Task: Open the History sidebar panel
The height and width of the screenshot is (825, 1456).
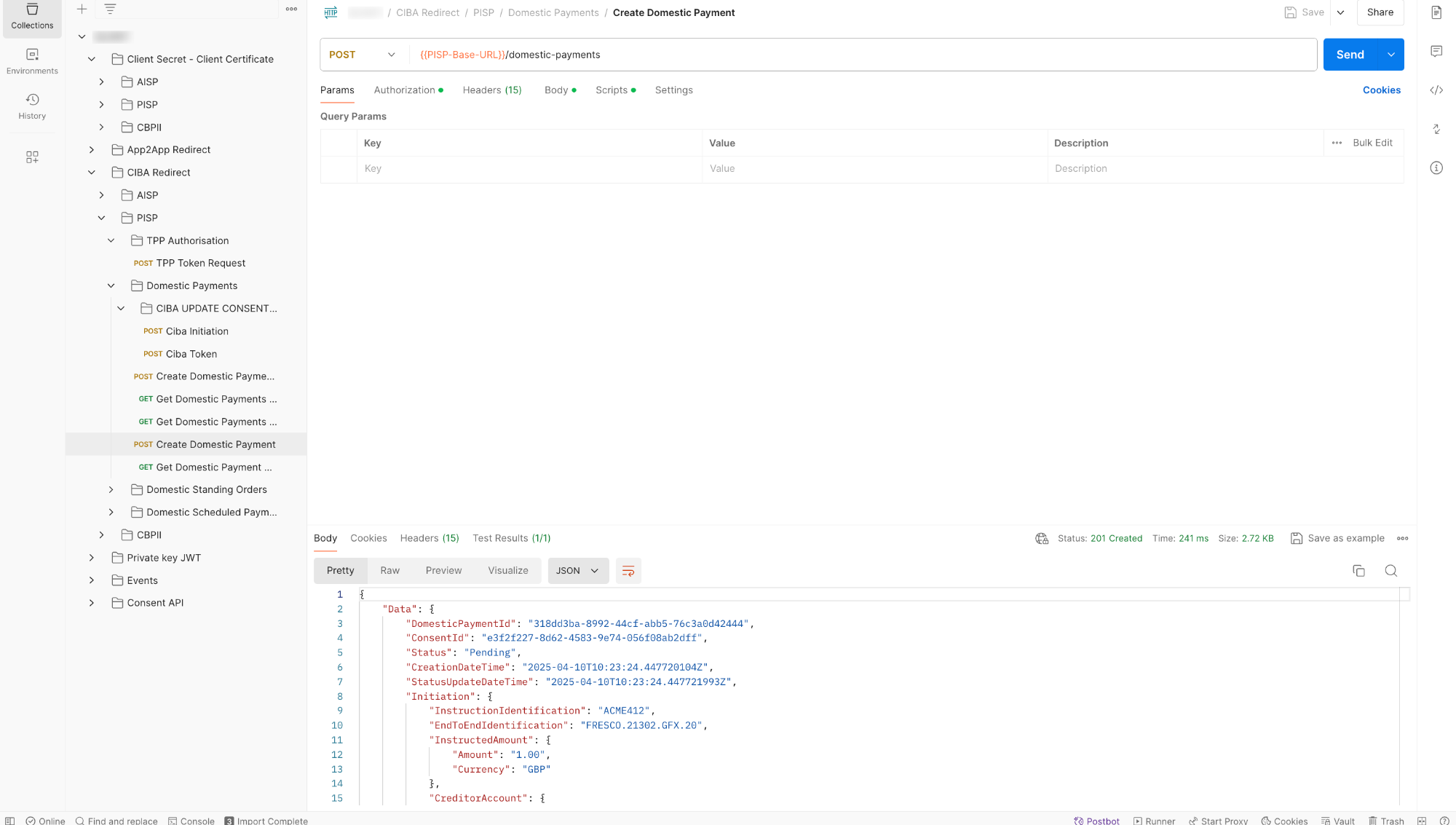Action: [x=32, y=106]
